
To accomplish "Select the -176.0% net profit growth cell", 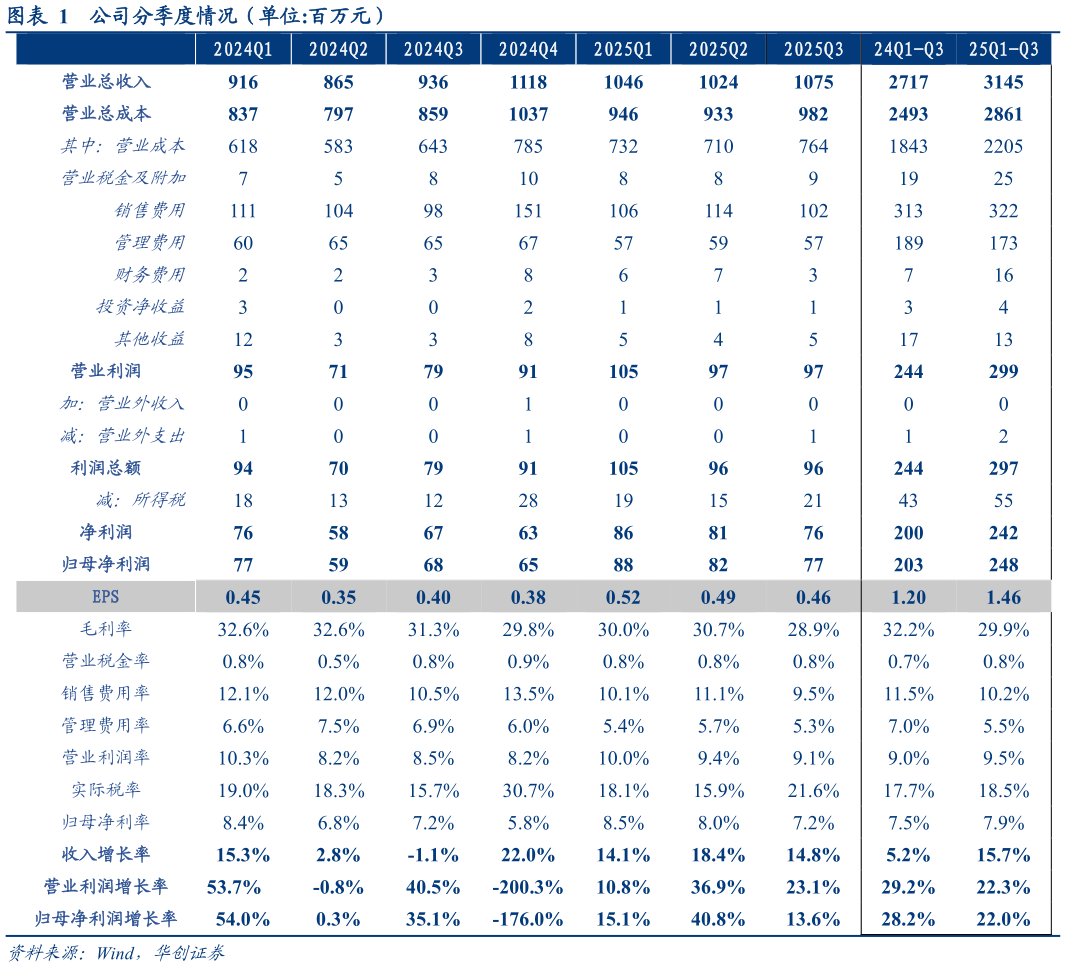I will pos(528,919).
